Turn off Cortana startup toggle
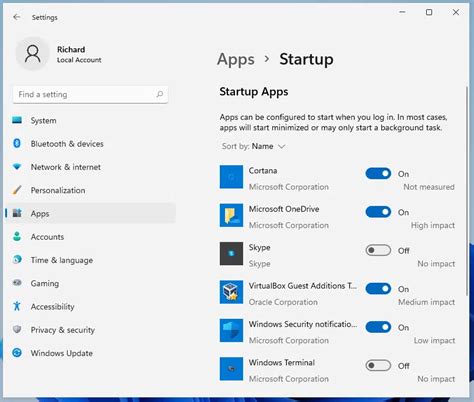The height and width of the screenshot is (402, 474). (378, 174)
